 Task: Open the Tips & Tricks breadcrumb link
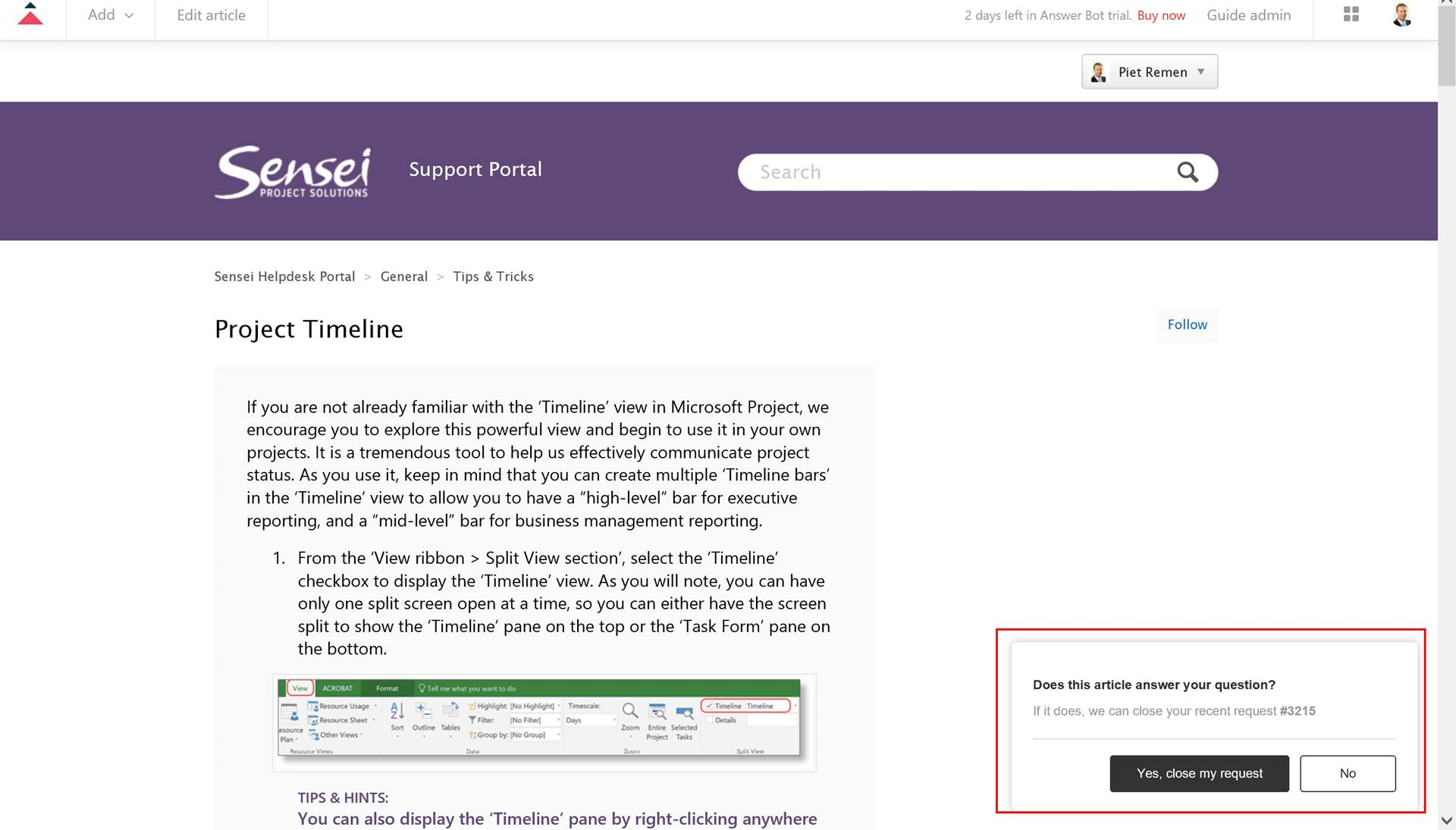(493, 277)
